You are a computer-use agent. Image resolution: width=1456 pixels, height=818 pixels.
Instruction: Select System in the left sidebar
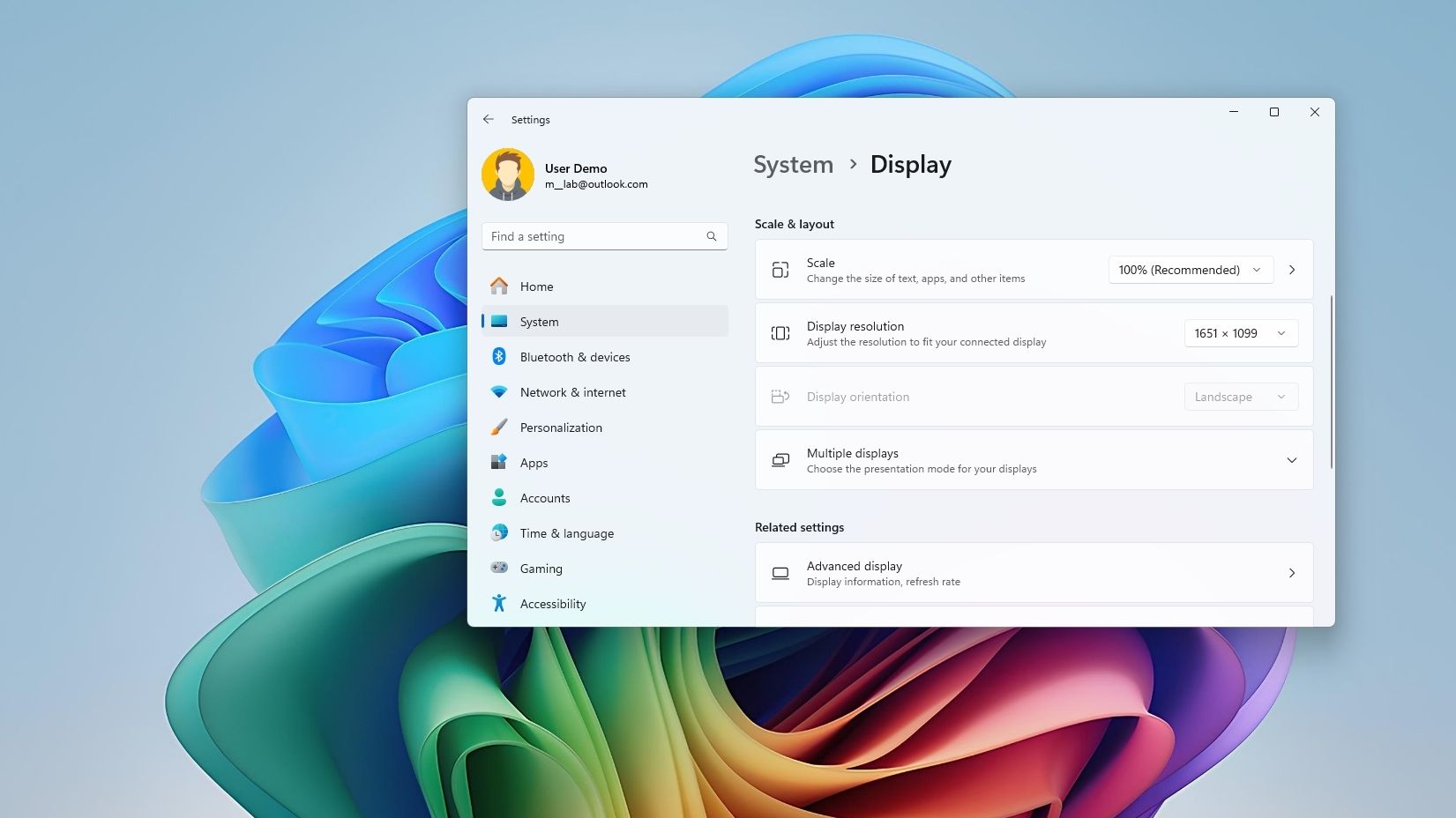[539, 321]
